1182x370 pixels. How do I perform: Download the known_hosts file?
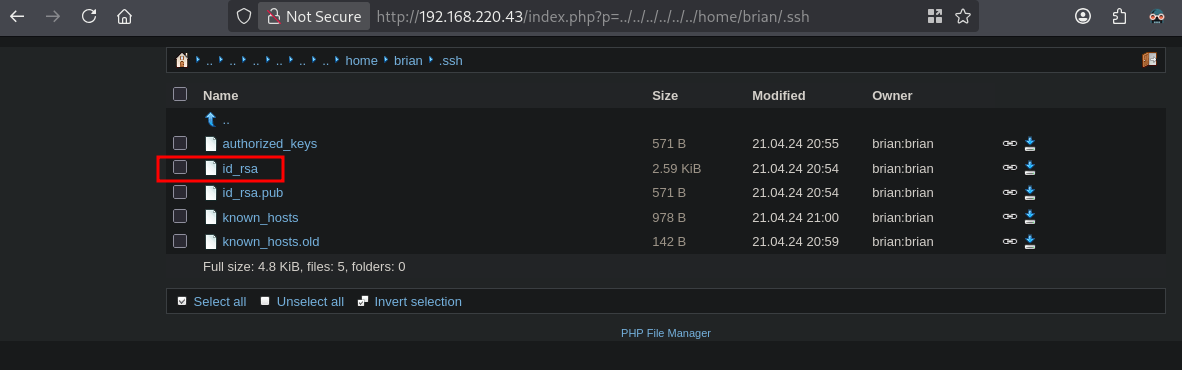click(x=1030, y=217)
